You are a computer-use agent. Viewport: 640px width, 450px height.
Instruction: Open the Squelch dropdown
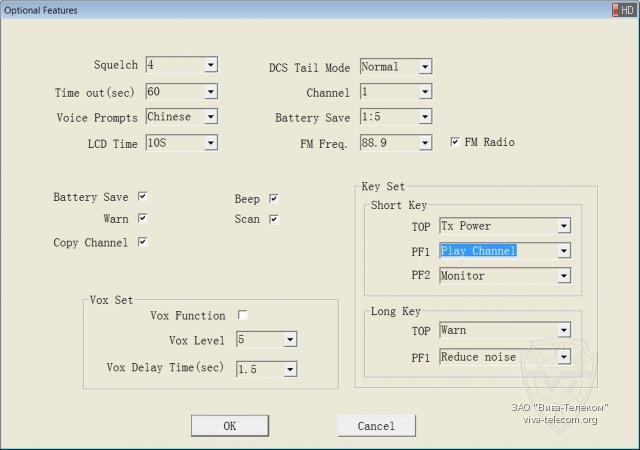pyautogui.click(x=210, y=65)
